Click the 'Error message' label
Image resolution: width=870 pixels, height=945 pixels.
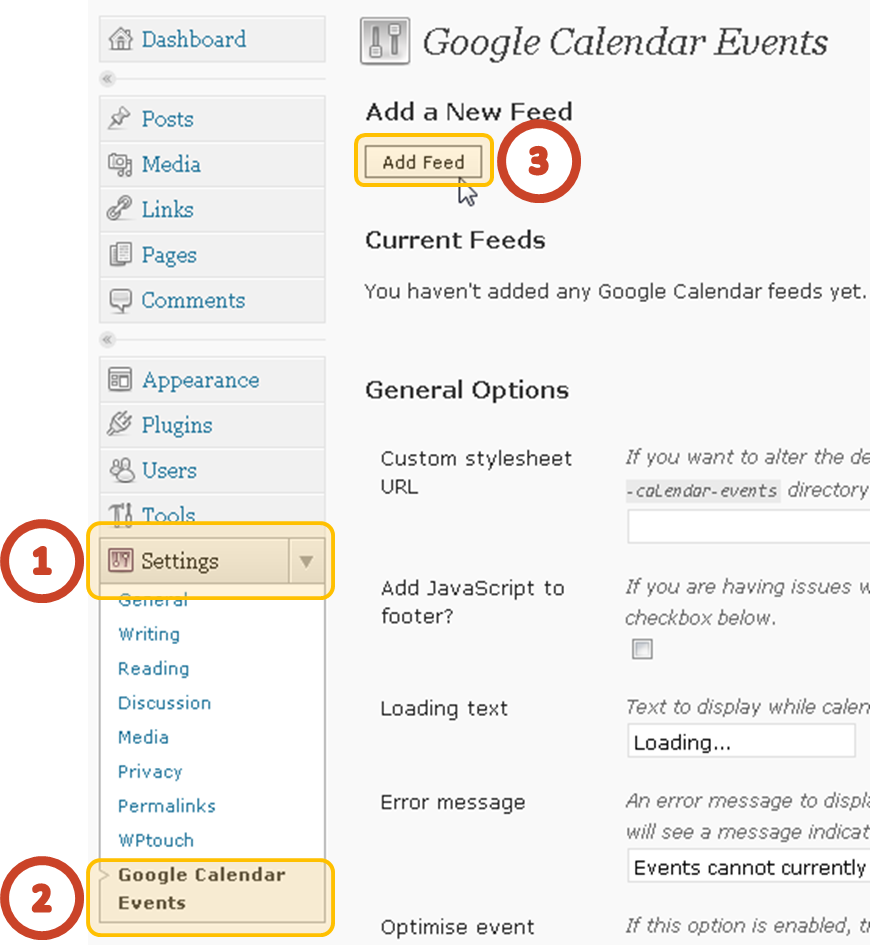pos(452,802)
